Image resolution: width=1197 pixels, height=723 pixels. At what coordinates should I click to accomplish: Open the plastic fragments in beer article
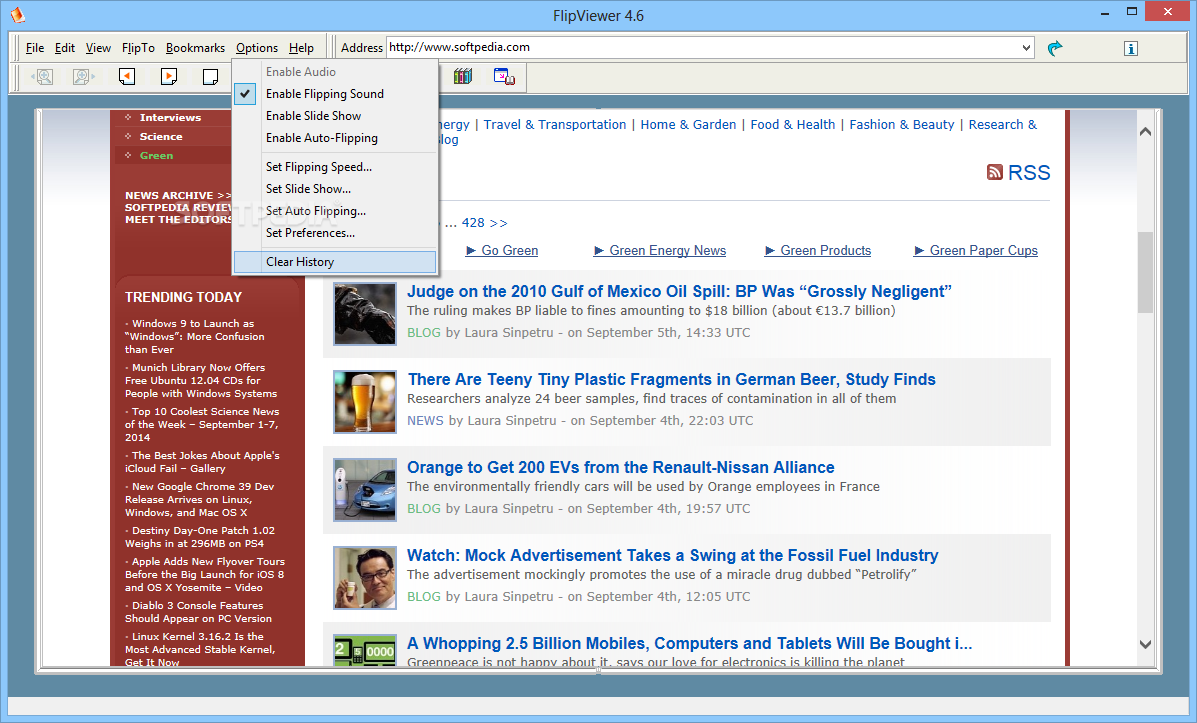coord(671,379)
